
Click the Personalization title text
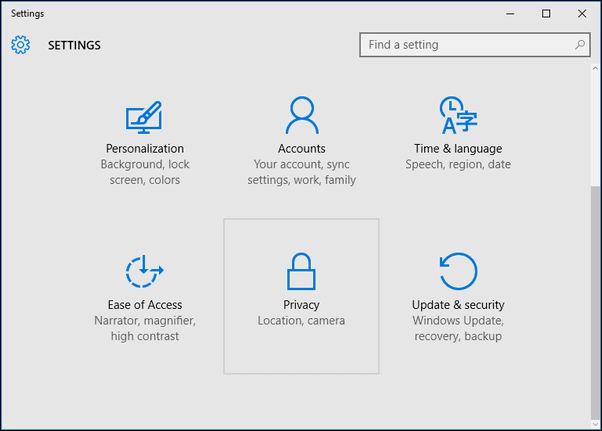(145, 149)
